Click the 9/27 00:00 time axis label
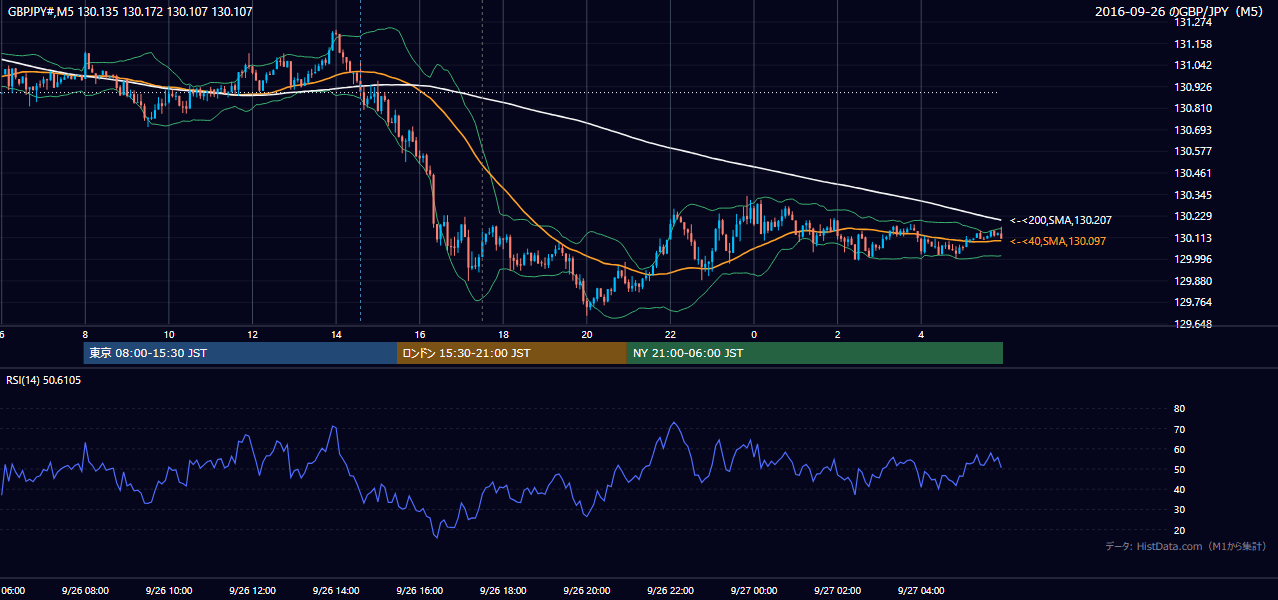Image resolution: width=1278 pixels, height=600 pixels. point(753,591)
